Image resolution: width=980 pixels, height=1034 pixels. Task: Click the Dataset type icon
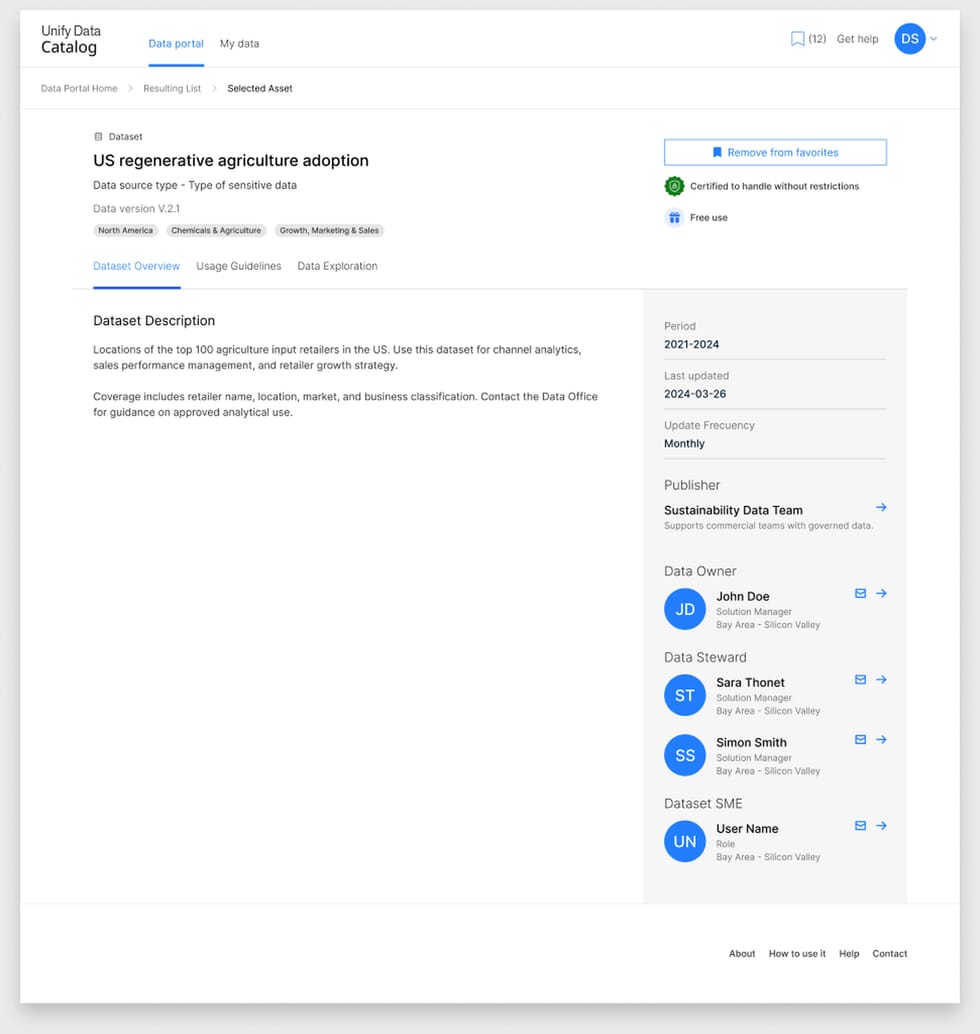(x=98, y=137)
